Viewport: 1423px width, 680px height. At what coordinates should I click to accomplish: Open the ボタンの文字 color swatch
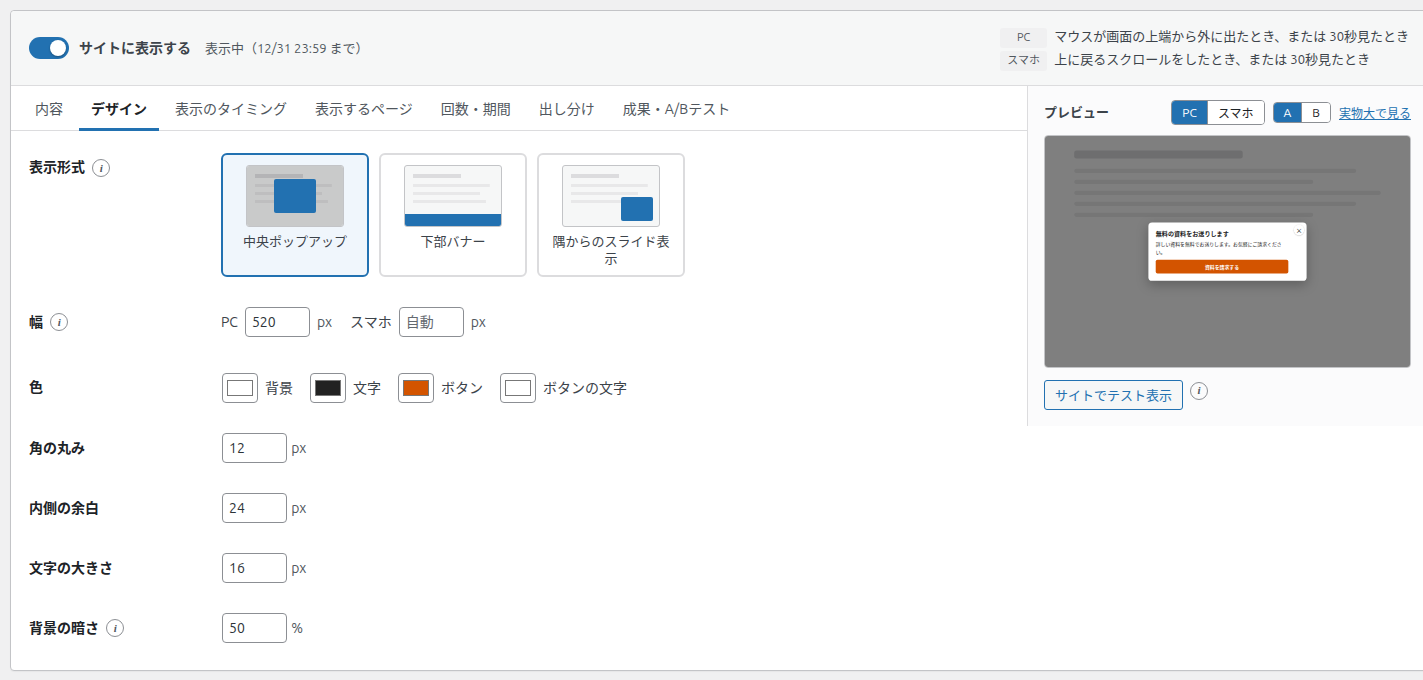(518, 388)
